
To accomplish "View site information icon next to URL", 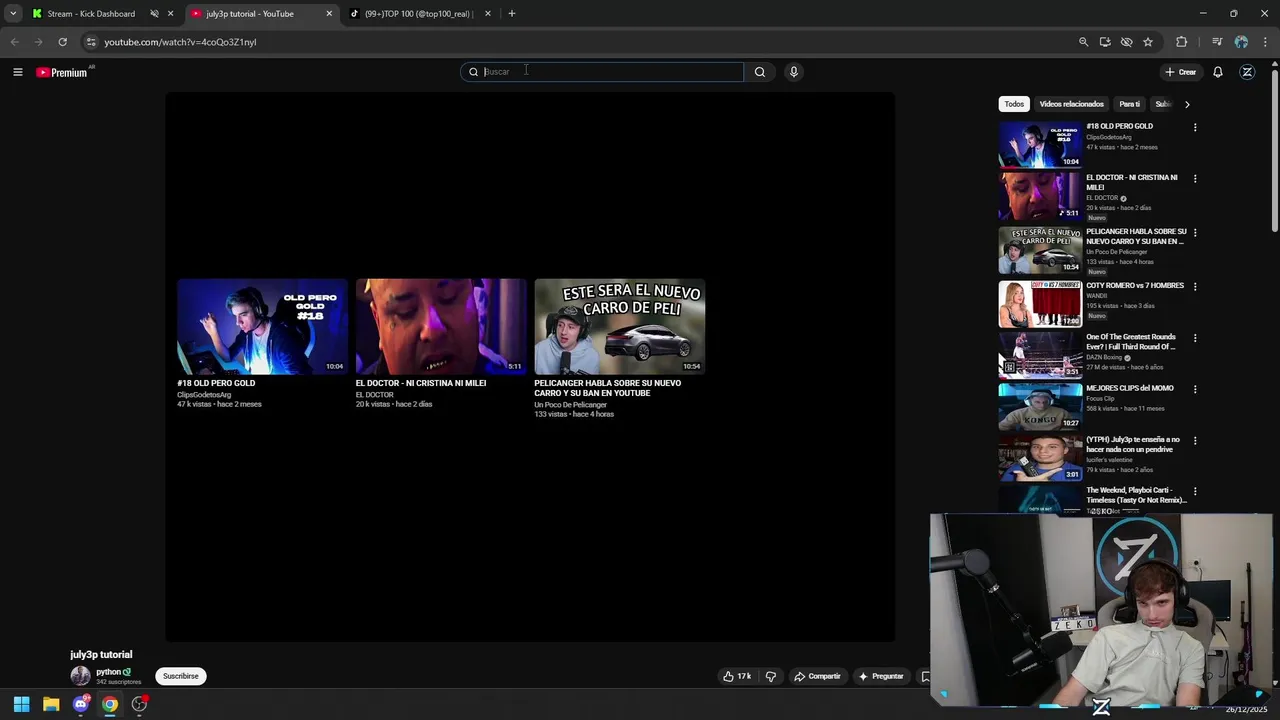I will point(91,42).
